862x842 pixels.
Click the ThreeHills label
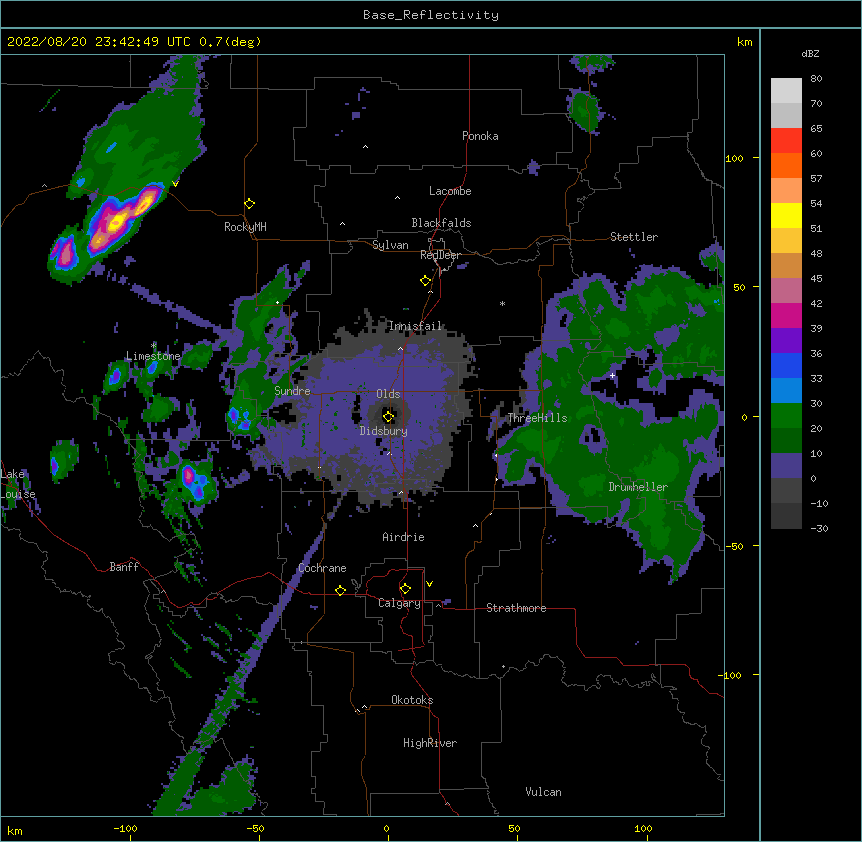click(537, 418)
